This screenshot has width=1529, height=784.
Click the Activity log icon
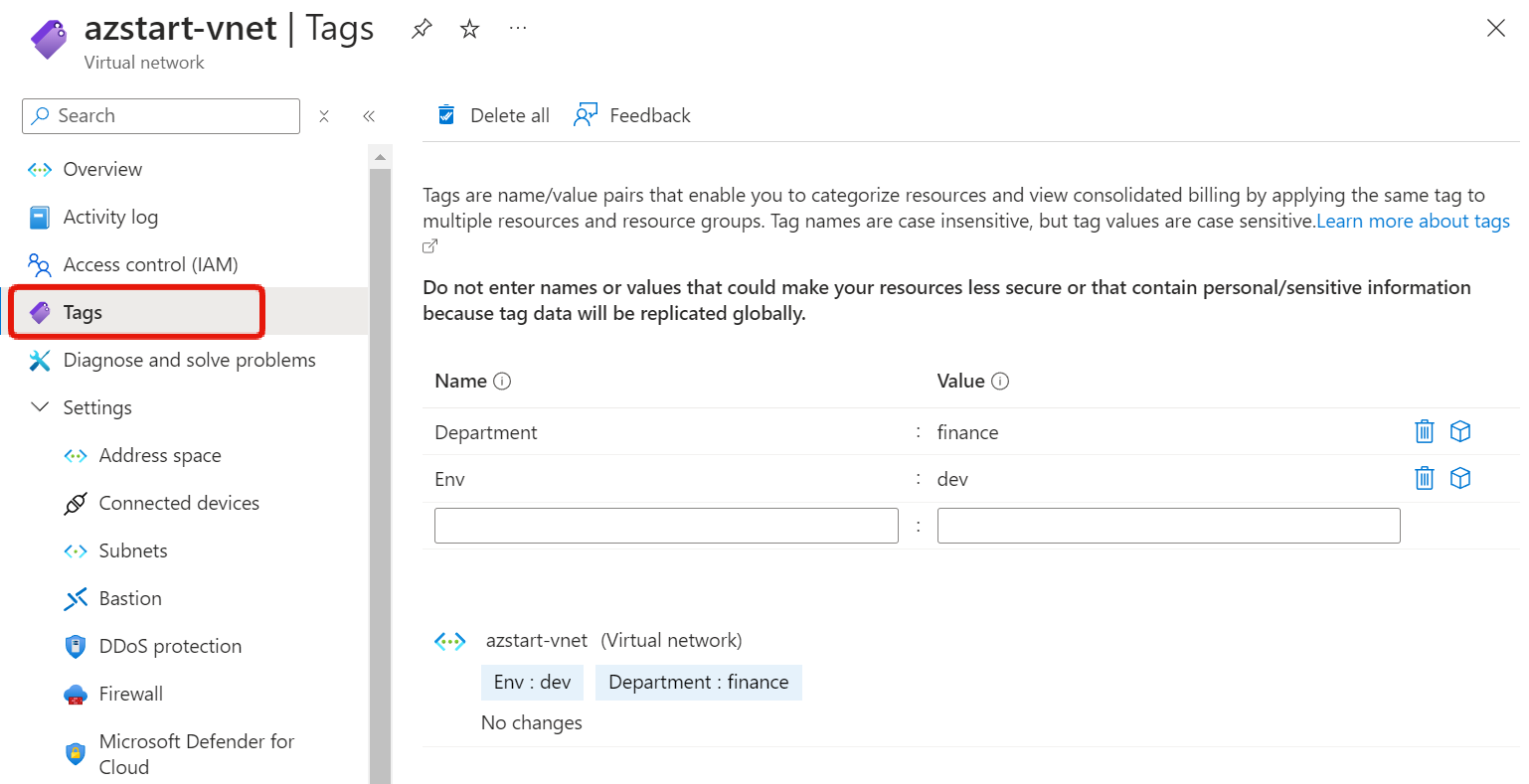click(x=40, y=217)
